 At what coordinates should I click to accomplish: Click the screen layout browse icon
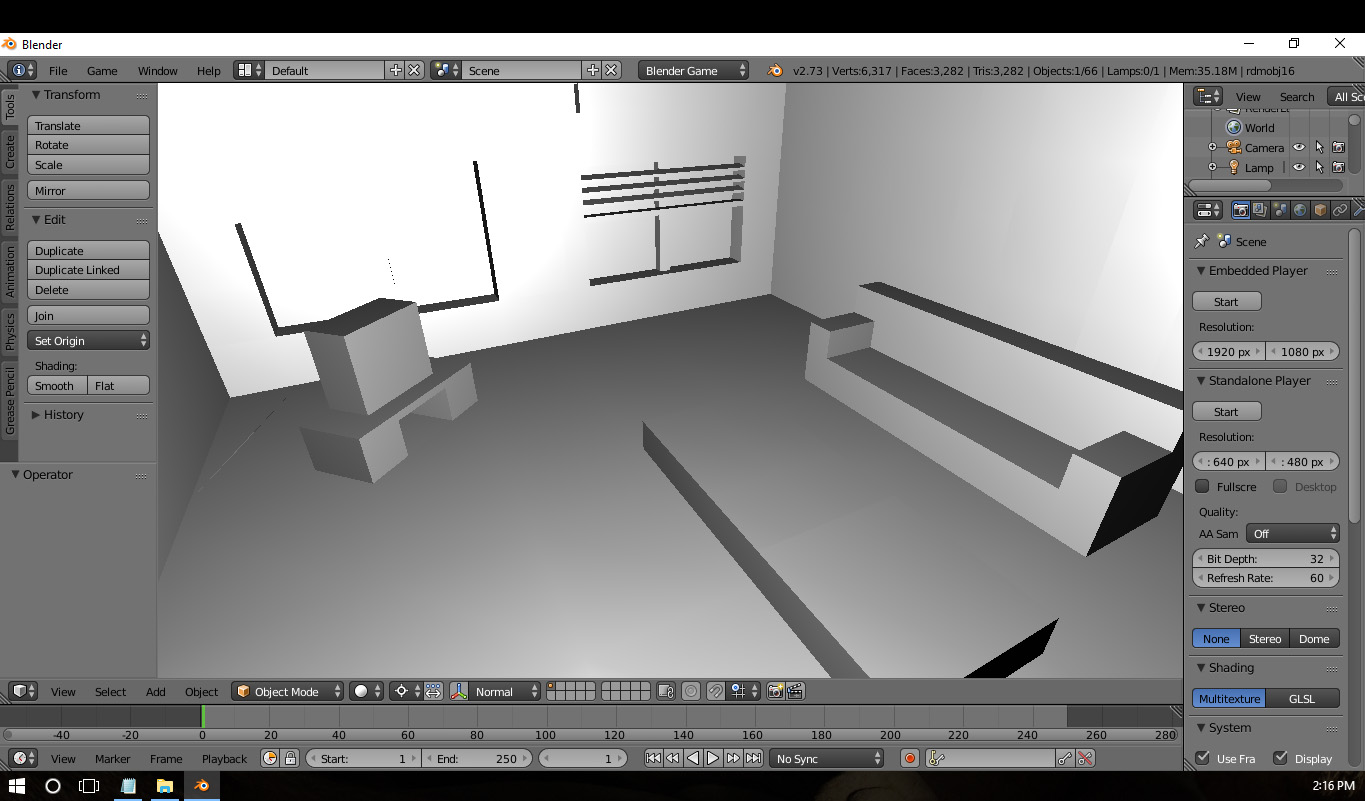coord(249,70)
